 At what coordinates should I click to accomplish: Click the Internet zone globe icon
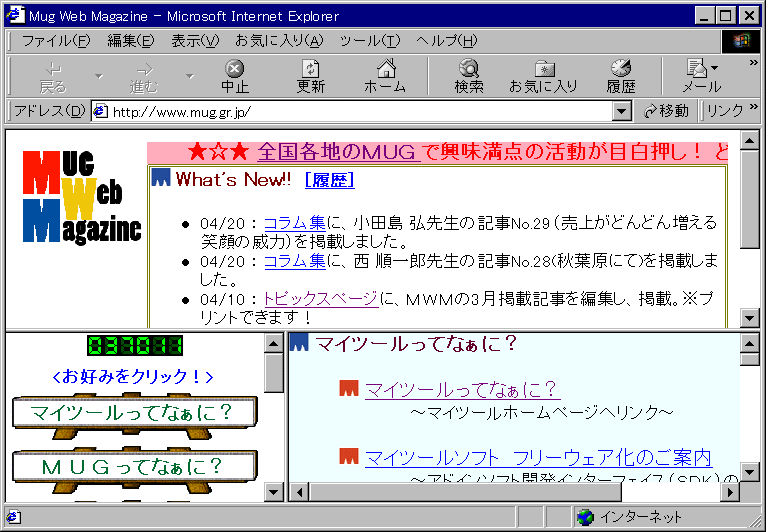click(585, 516)
